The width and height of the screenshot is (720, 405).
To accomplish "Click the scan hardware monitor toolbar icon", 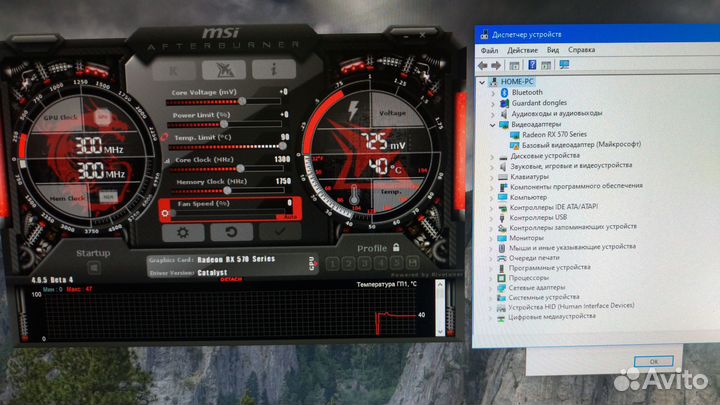I will [564, 64].
